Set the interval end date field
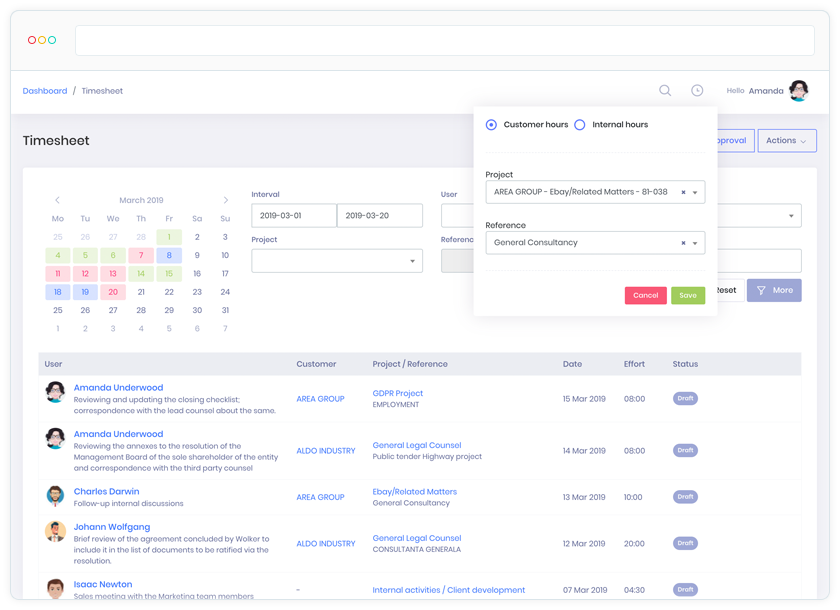Screen dimensions: 840x610 click(x=380, y=215)
